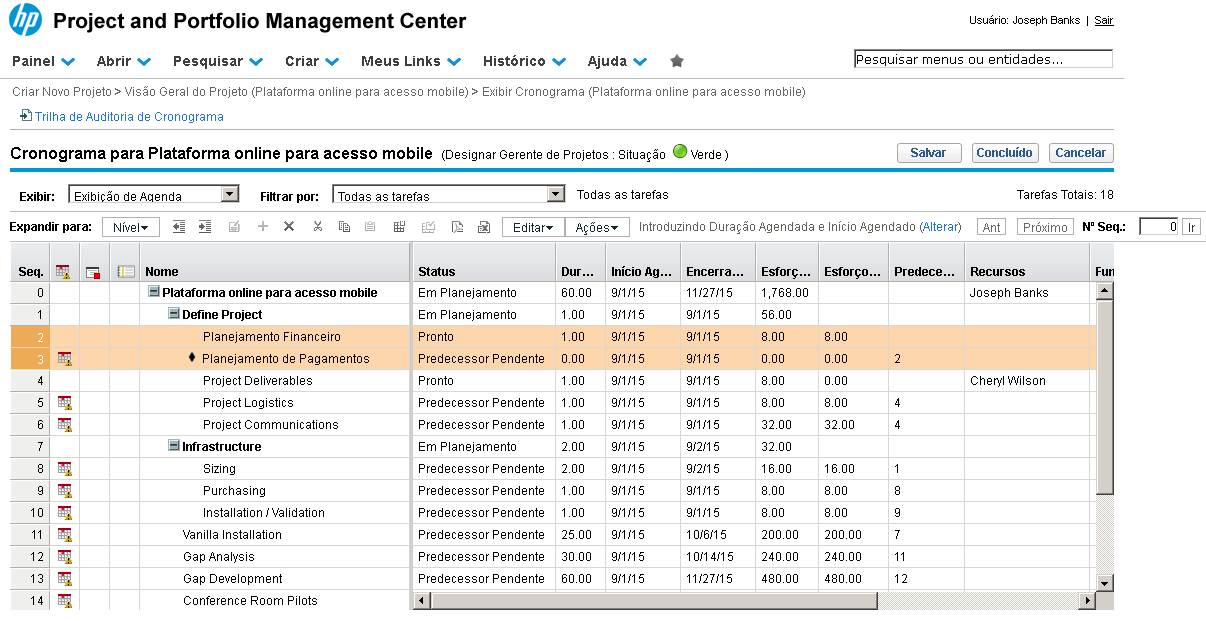Open Trilha de Auditoria de Cronograma link

coord(129,117)
